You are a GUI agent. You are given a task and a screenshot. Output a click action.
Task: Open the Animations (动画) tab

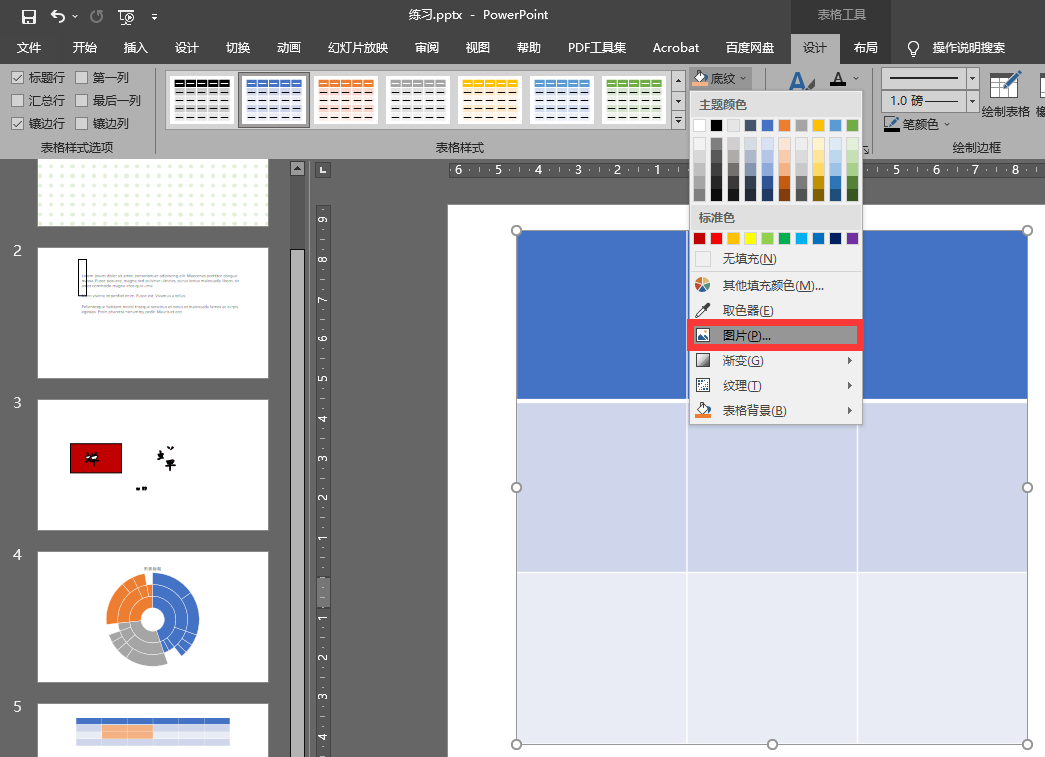pos(289,48)
